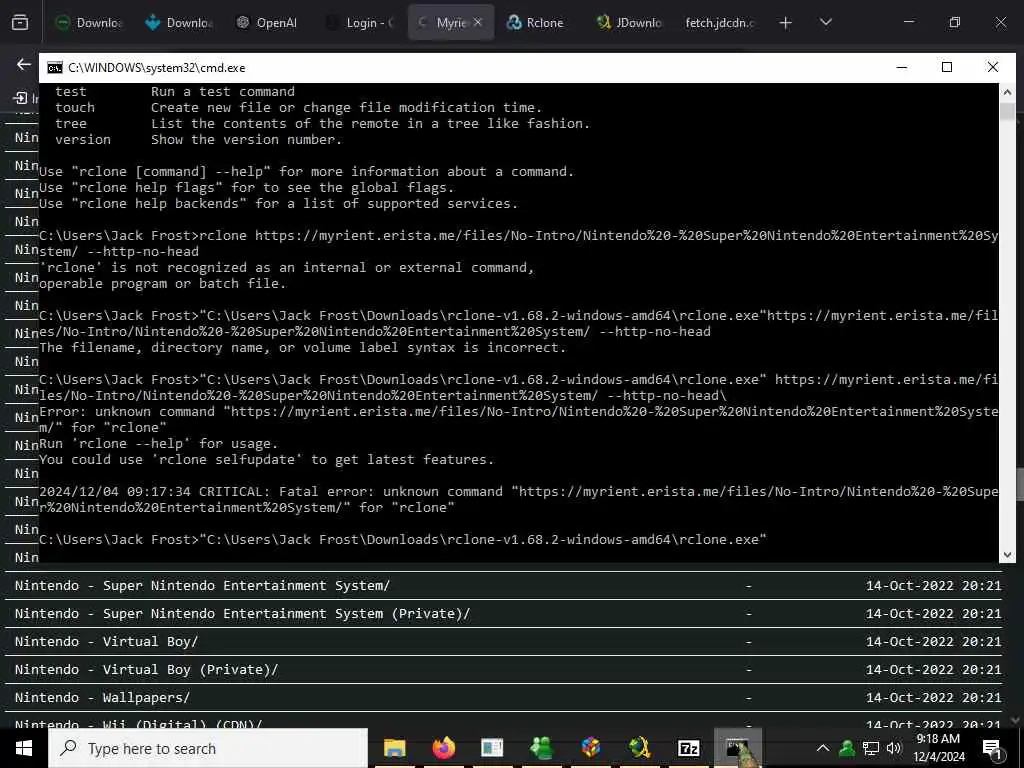Open the colorful cube taskbar app
Screen dimensions: 1024x768
[x=590, y=748]
